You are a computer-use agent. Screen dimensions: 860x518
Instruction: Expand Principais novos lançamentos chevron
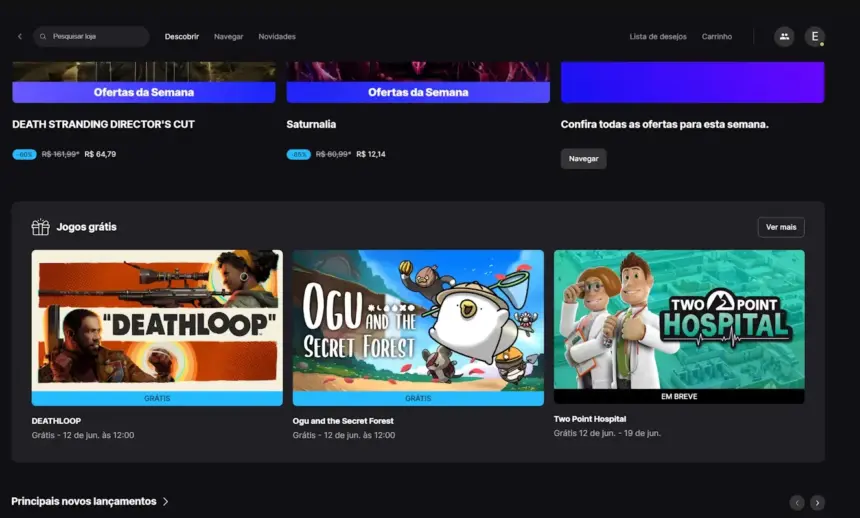pos(166,502)
